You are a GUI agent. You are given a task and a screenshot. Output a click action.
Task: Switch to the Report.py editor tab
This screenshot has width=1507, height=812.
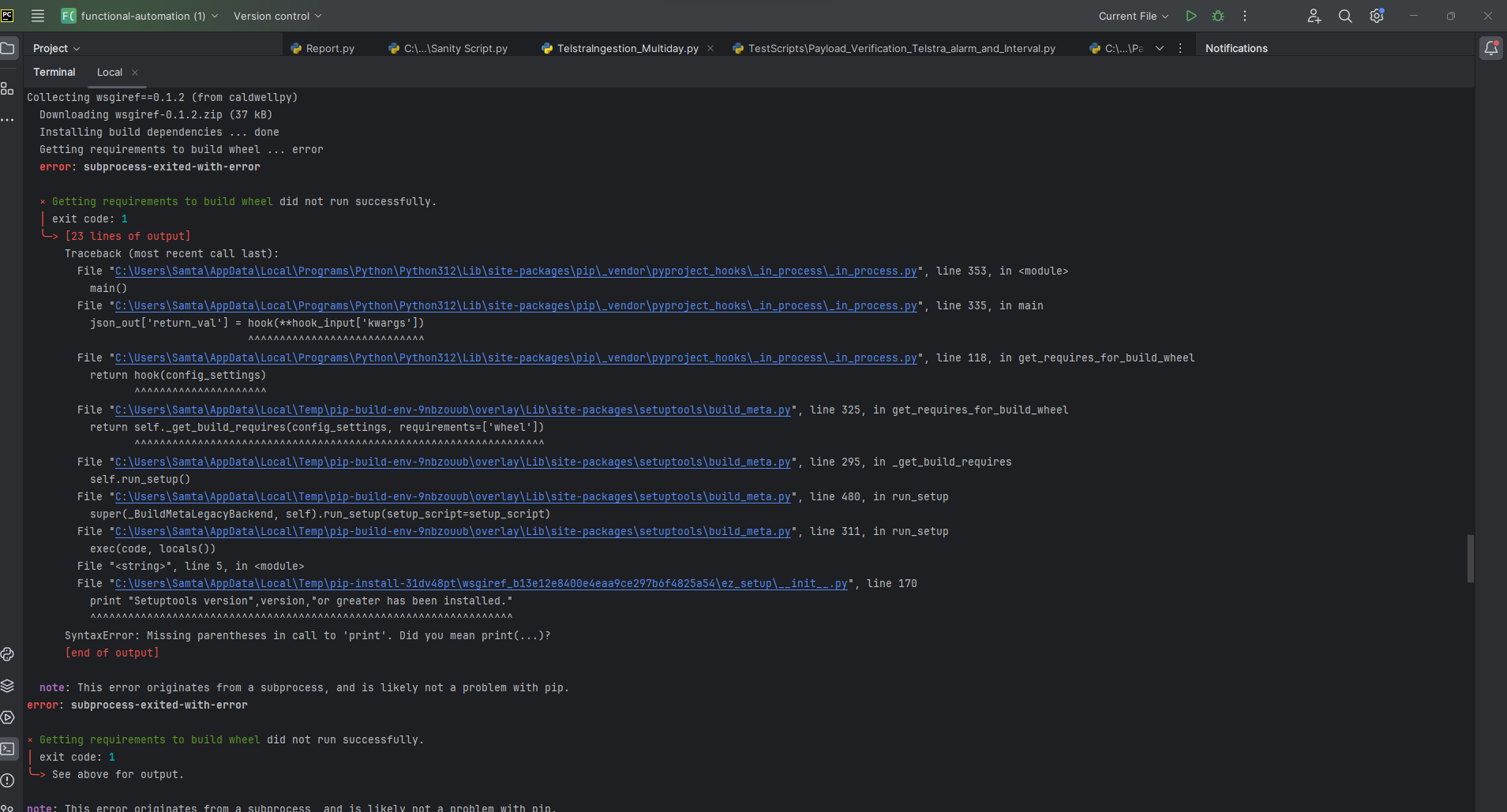(x=329, y=48)
